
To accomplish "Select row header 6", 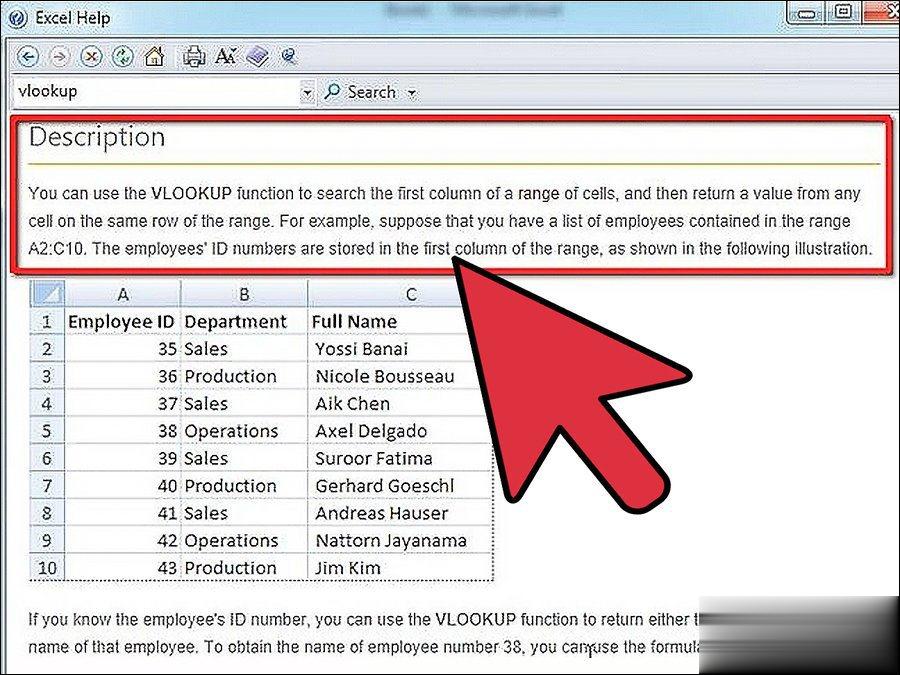I will [x=47, y=459].
